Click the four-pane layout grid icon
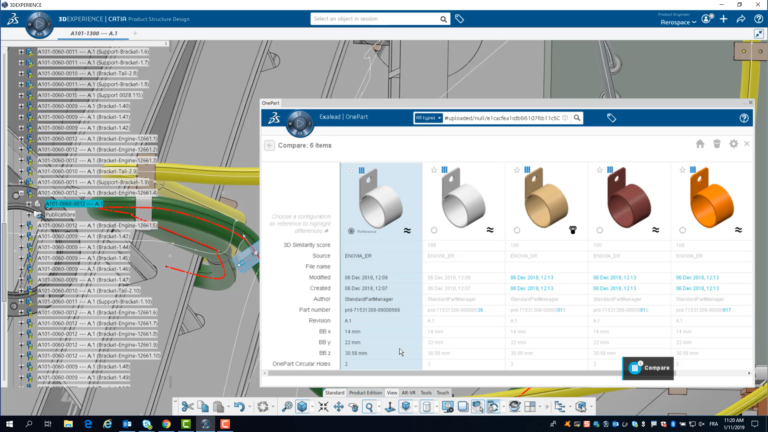This screenshot has width=768, height=432. [x=530, y=407]
